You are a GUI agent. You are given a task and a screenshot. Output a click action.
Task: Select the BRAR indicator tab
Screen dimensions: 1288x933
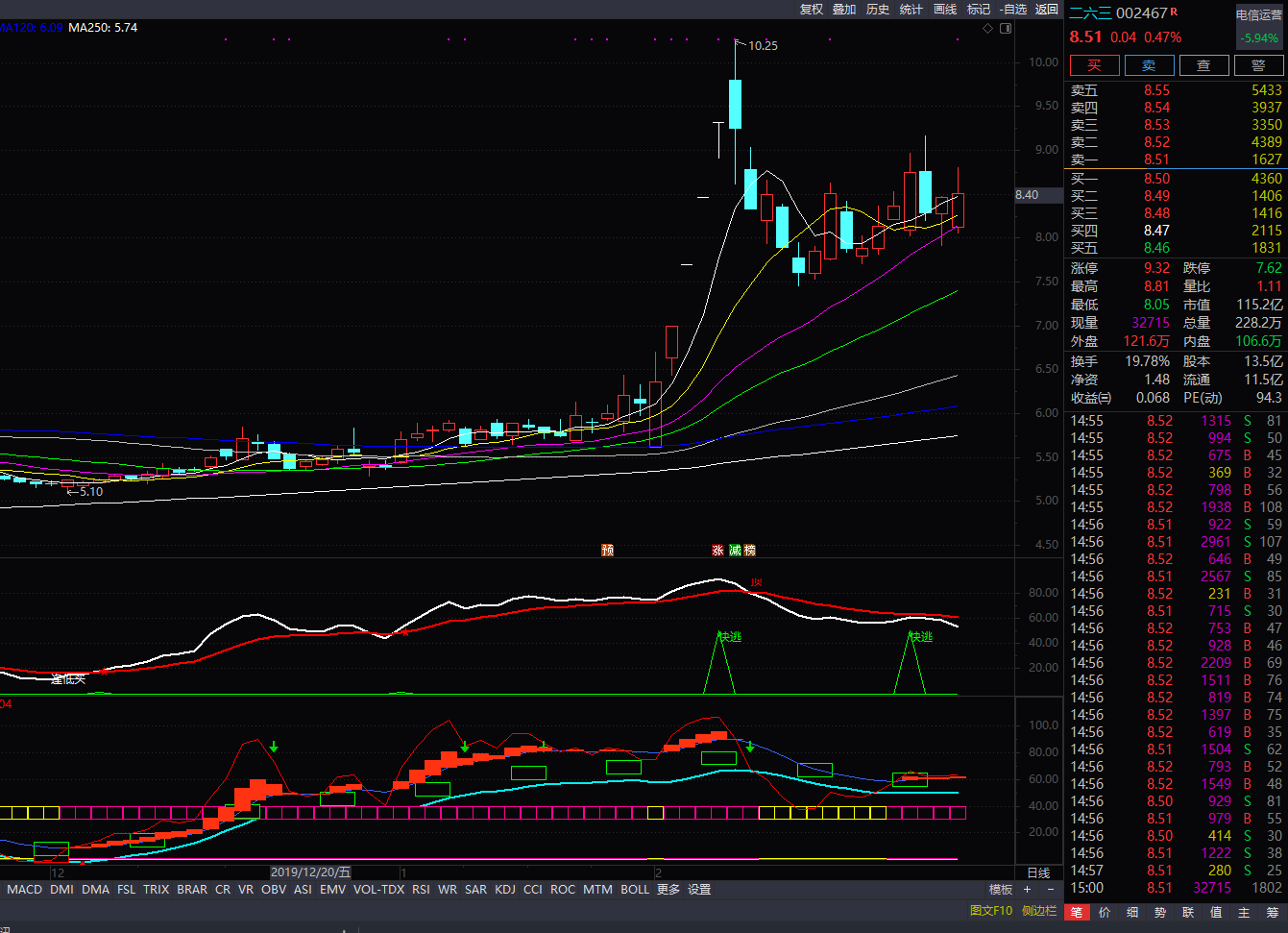[192, 890]
